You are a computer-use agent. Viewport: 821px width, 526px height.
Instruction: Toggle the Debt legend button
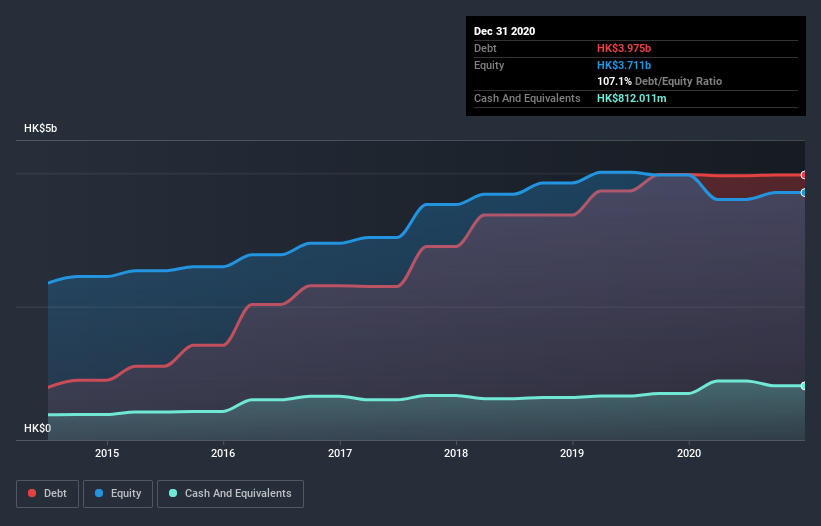(47, 494)
